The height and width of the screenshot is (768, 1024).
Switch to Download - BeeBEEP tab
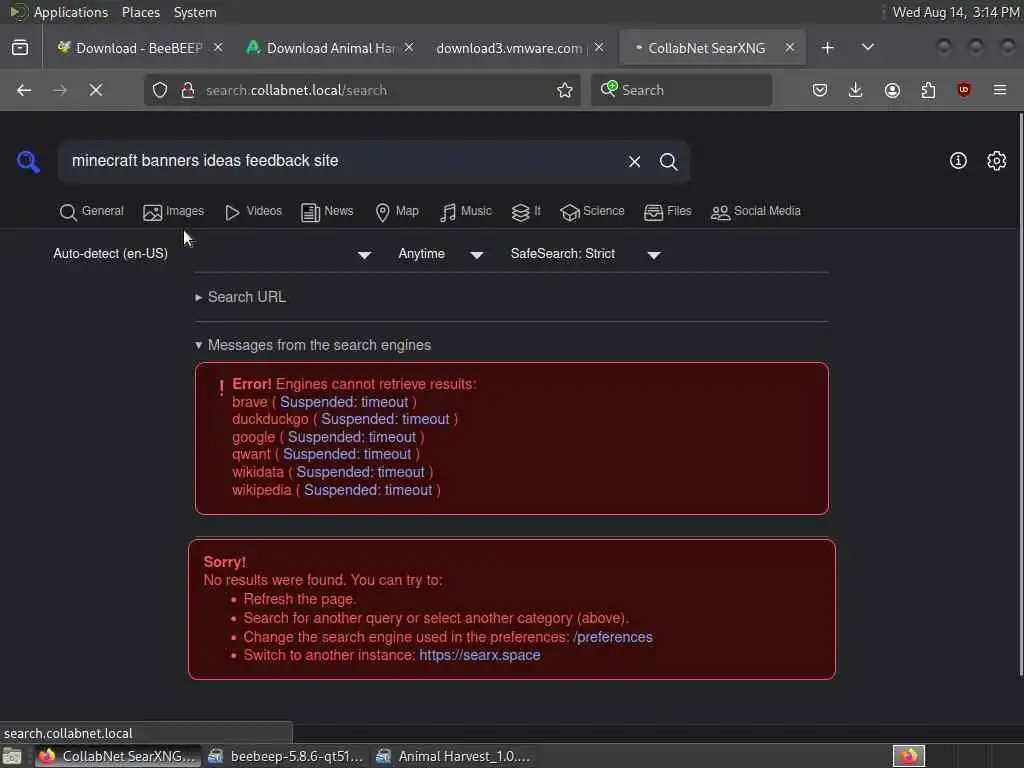[x=137, y=48]
